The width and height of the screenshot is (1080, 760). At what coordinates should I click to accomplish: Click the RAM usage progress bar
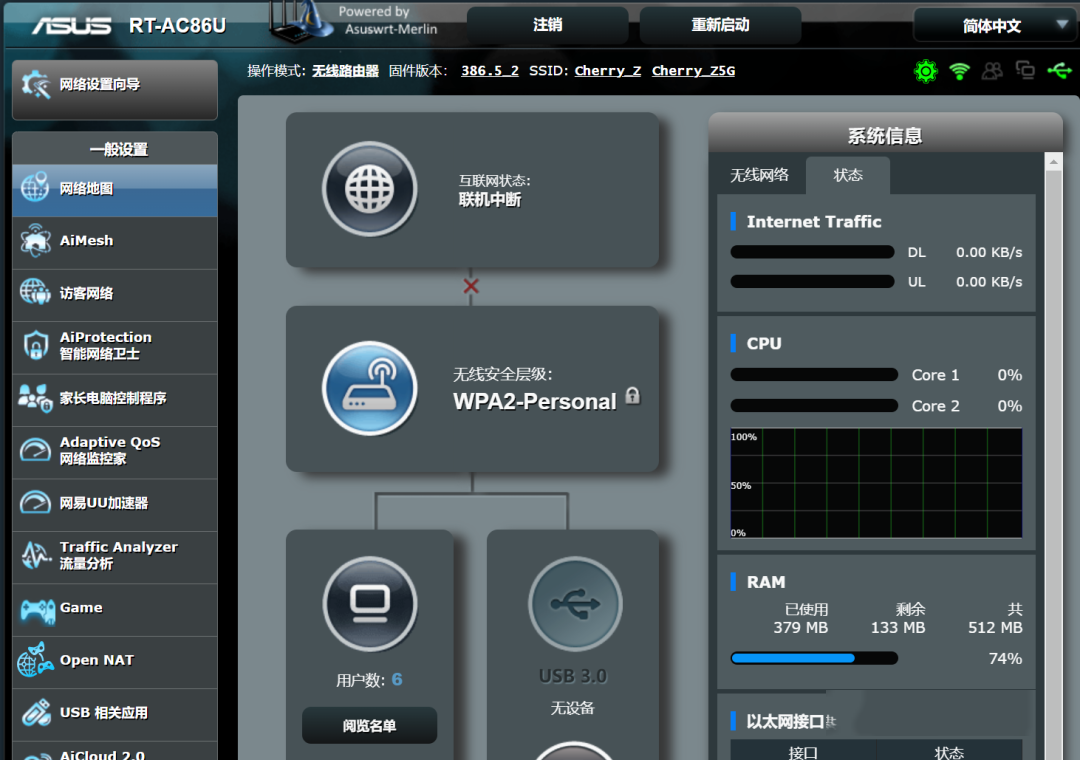pos(814,658)
